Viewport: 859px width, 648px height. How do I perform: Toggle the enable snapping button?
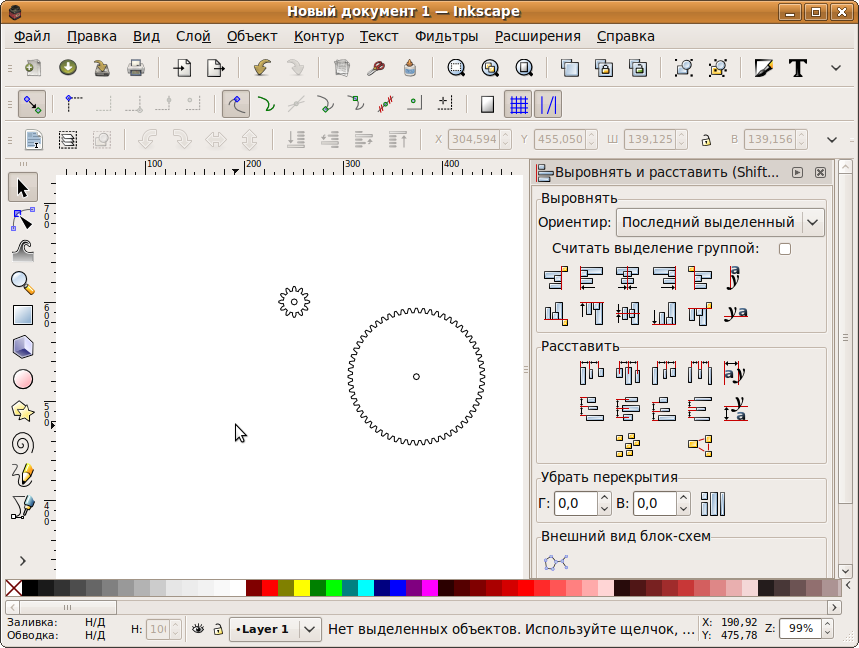click(32, 104)
